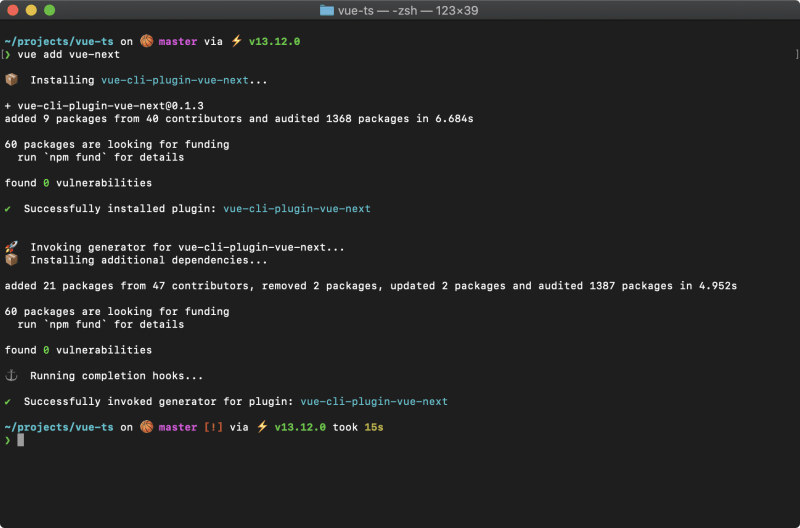The height and width of the screenshot is (528, 800).
Task: Click the line starting 'added 21 packages from 47 contributors'
Action: tap(371, 286)
